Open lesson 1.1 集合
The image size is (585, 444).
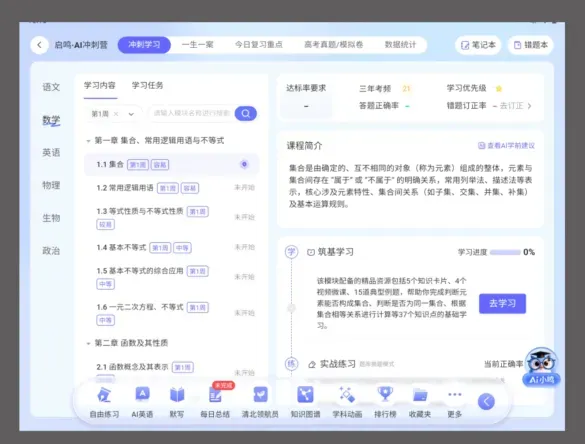171,164
